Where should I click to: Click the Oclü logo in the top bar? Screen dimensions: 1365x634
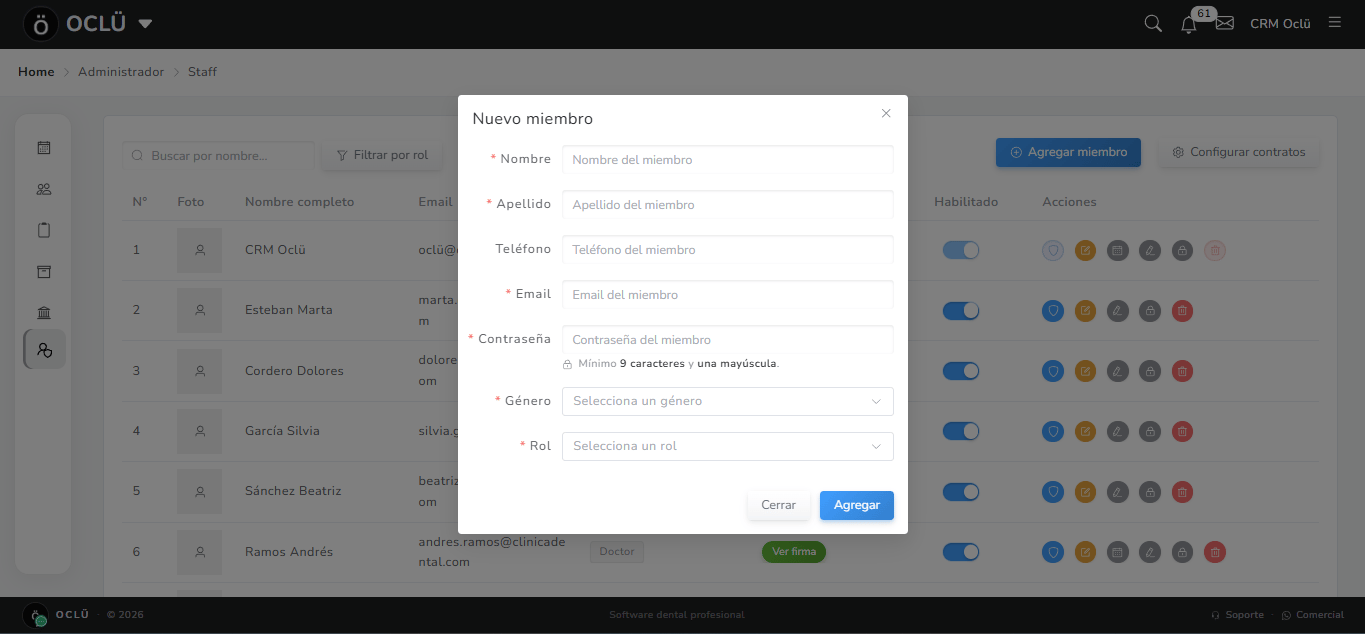point(41,24)
